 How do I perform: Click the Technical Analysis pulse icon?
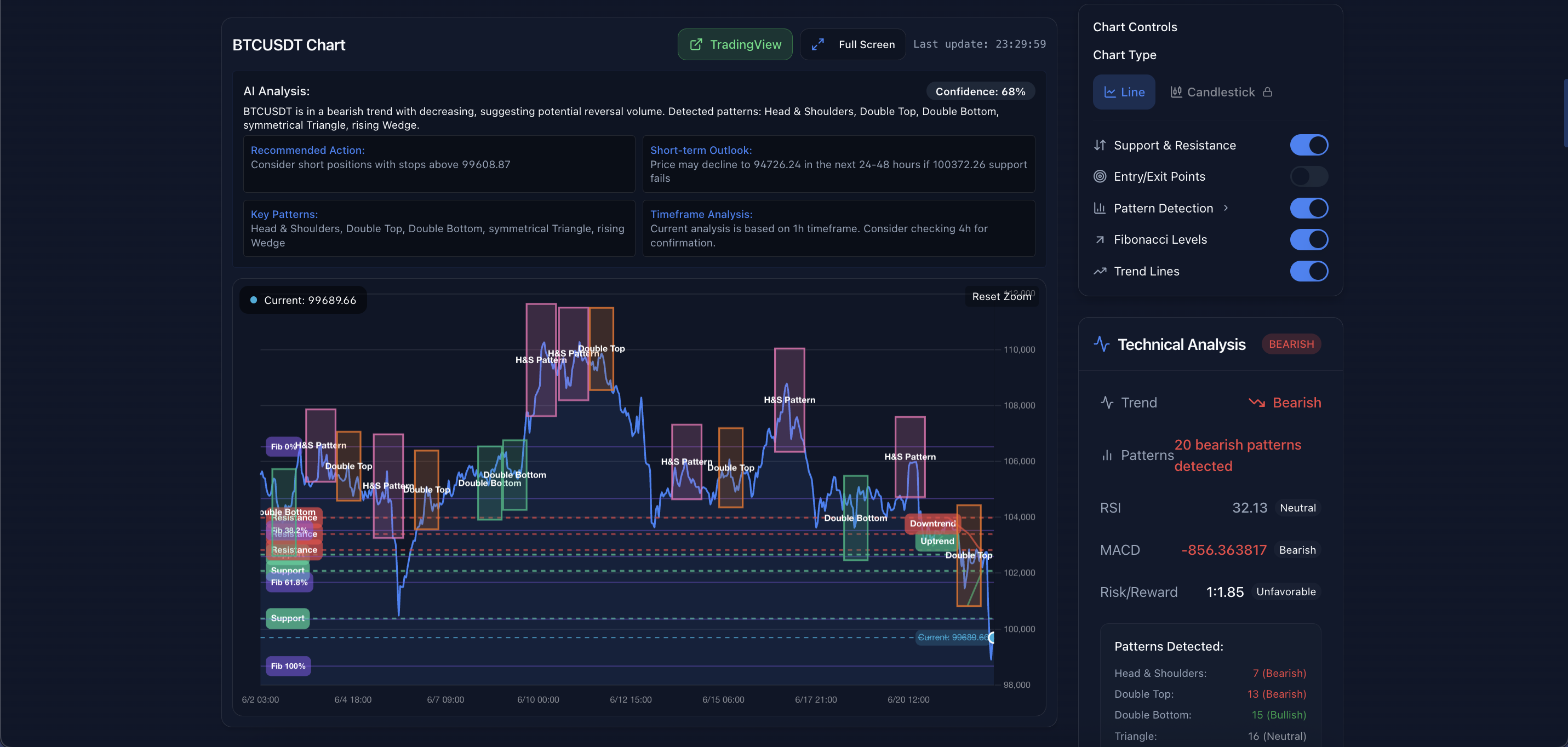click(x=1101, y=344)
